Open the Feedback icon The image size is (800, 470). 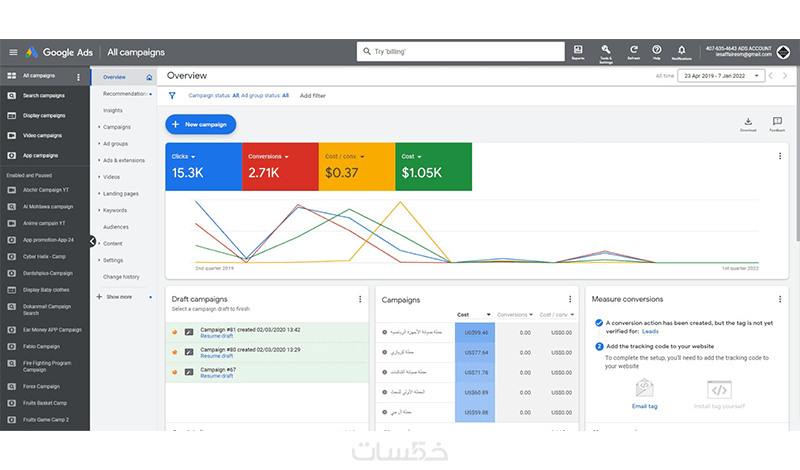coord(777,124)
